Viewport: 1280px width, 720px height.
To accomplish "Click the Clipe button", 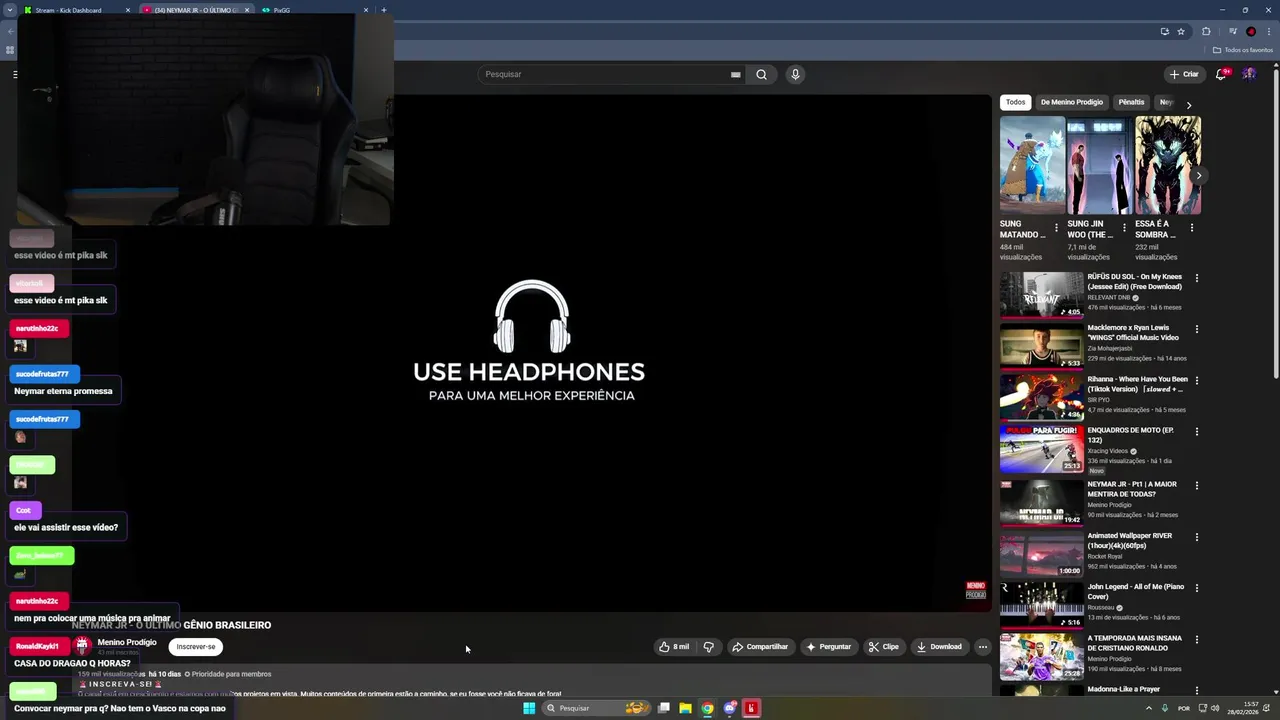I will (x=883, y=647).
